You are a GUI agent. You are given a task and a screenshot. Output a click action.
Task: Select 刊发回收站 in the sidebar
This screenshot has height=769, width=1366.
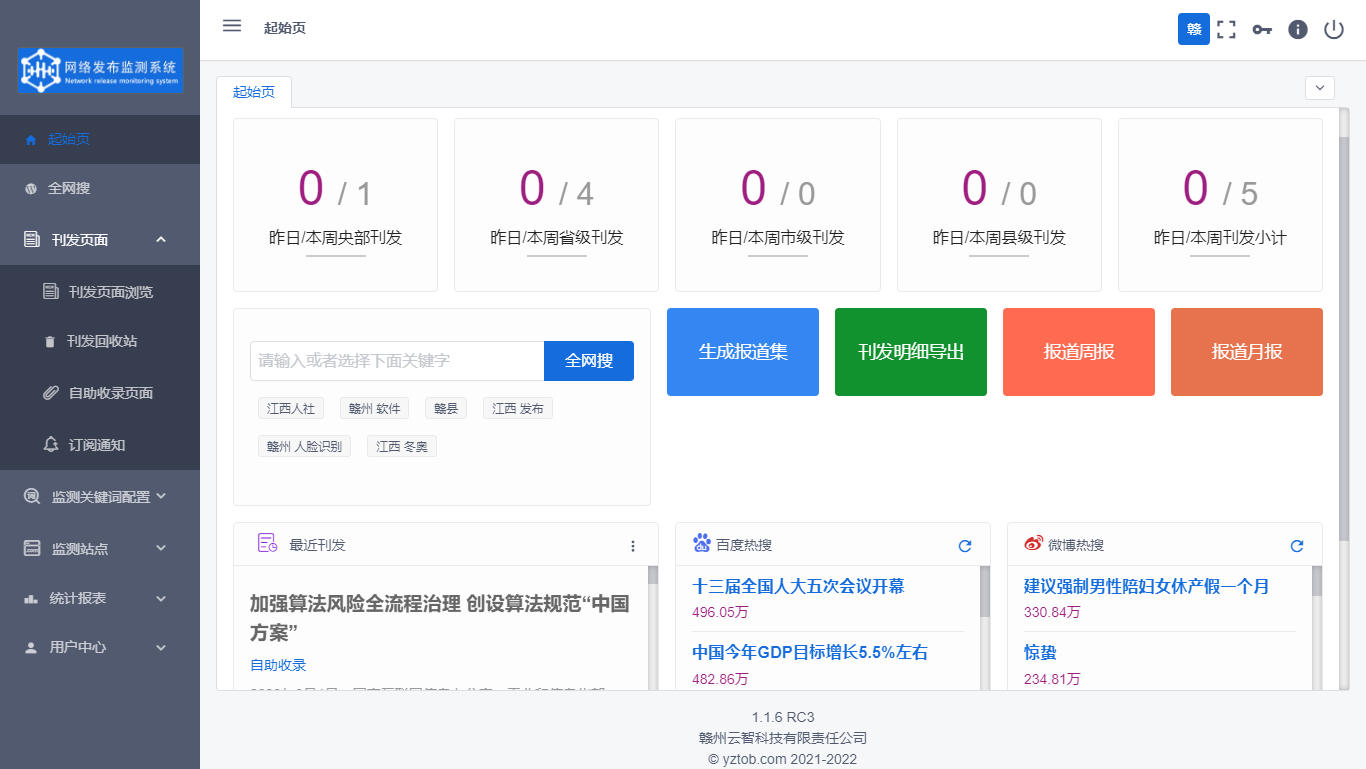click(x=100, y=341)
